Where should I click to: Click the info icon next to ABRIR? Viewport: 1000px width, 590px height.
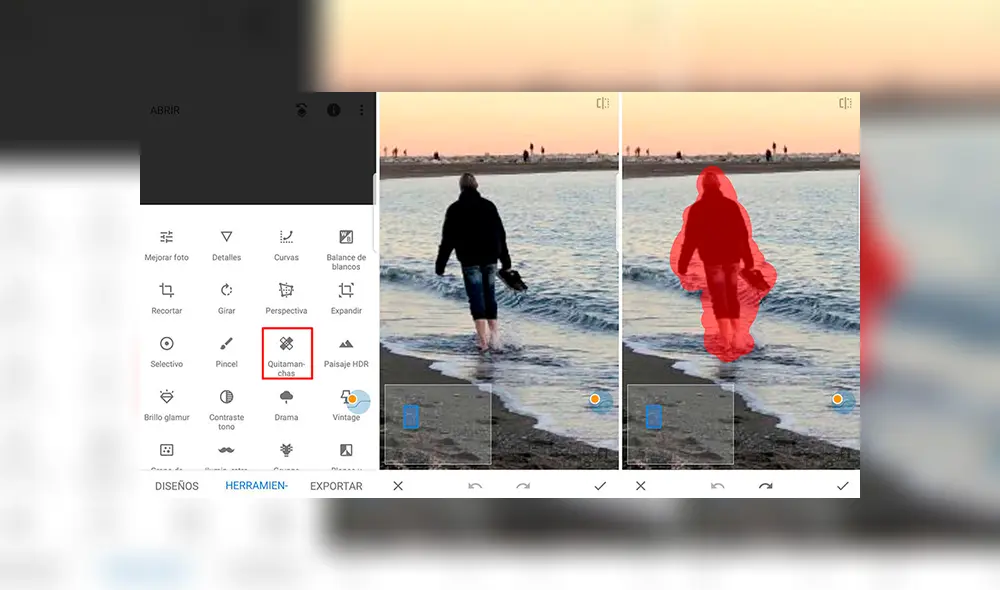(x=334, y=110)
